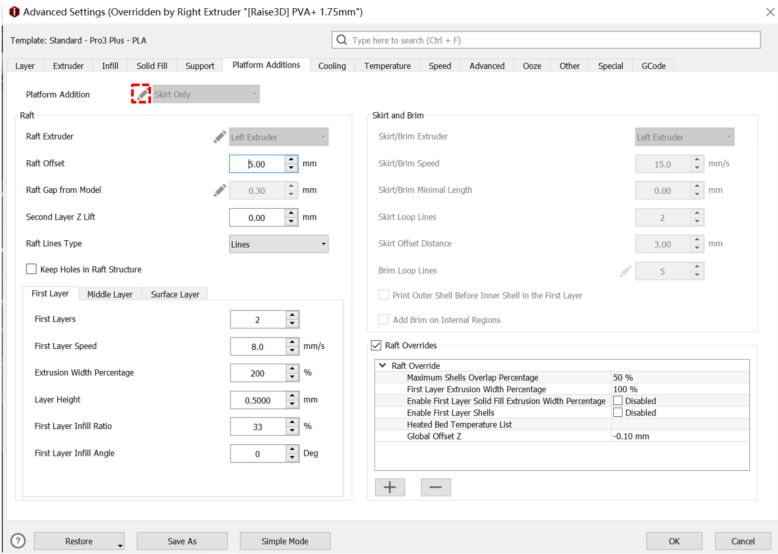Click the Restore dropdown arrow
Image resolution: width=778 pixels, height=554 pixels.
[x=120, y=544]
